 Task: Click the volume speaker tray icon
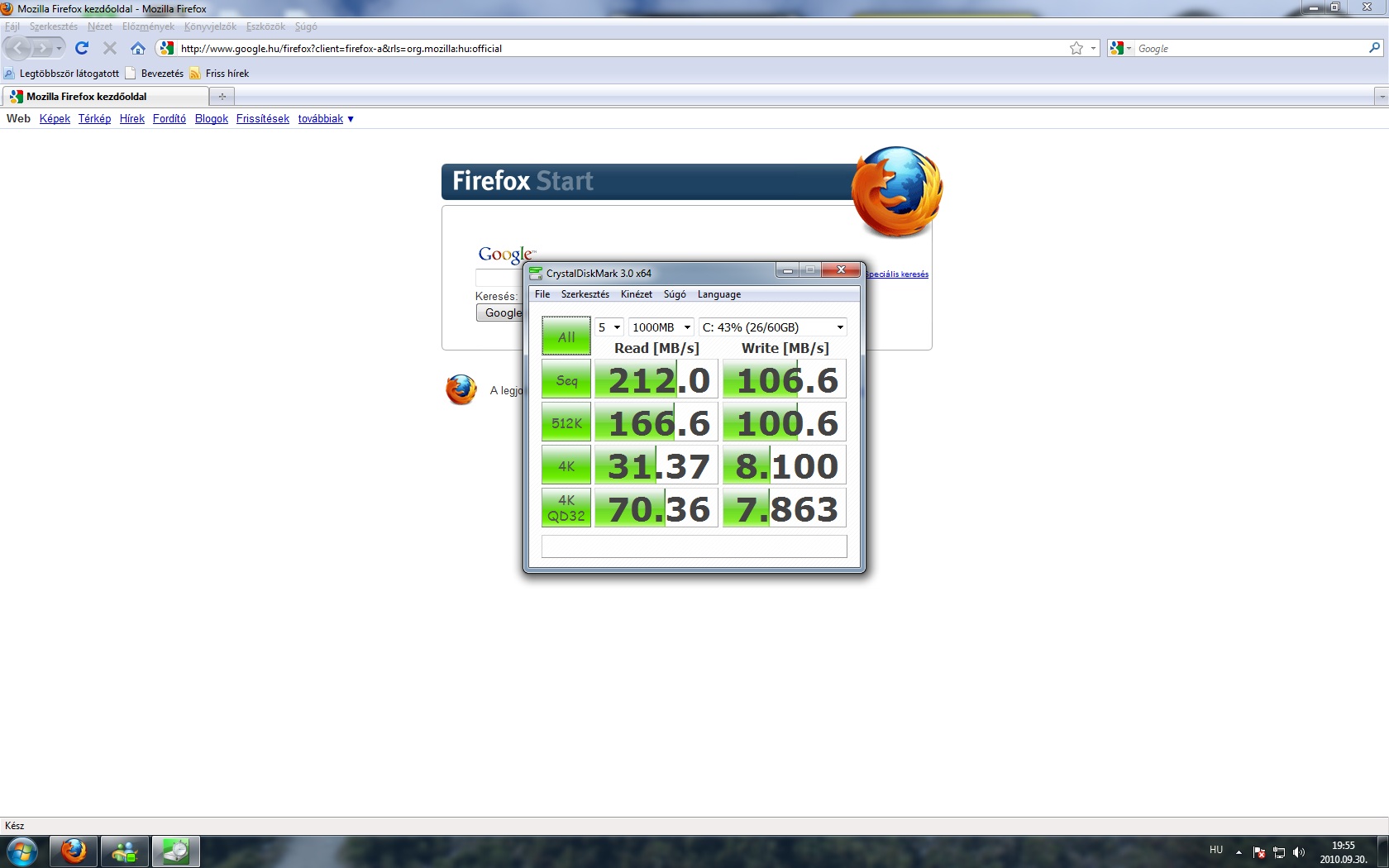click(1299, 852)
